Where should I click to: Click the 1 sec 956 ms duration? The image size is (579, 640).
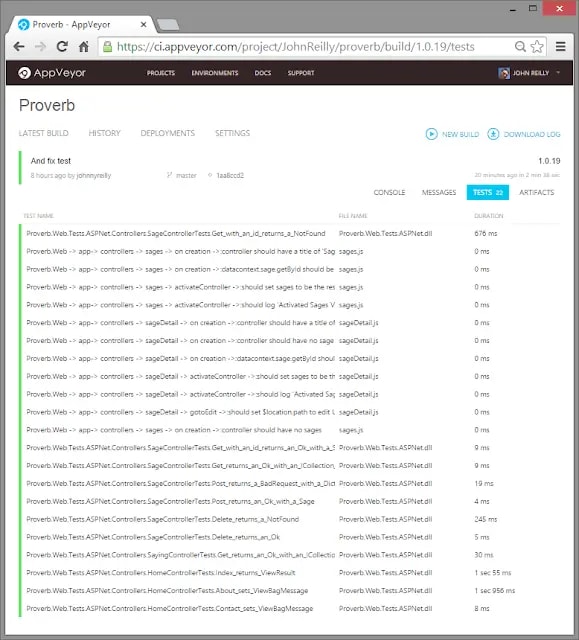[x=495, y=591]
